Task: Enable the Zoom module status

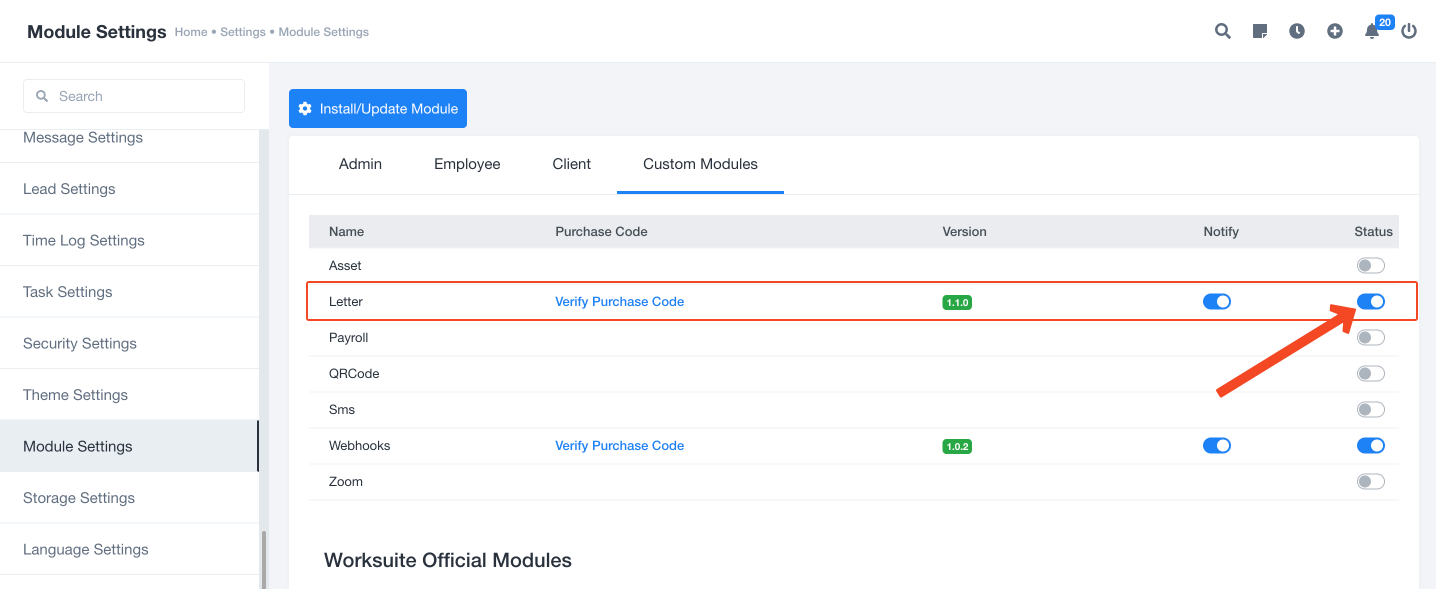Action: [1371, 481]
